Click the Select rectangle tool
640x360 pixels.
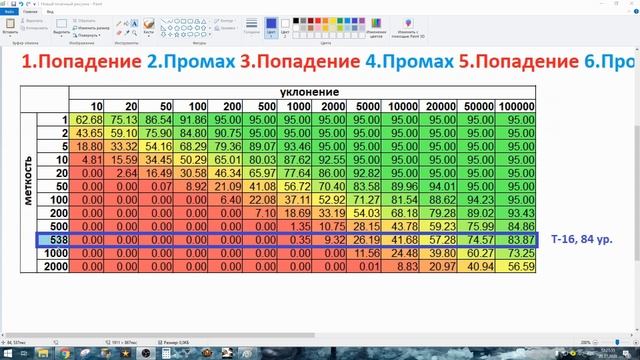pos(62,24)
